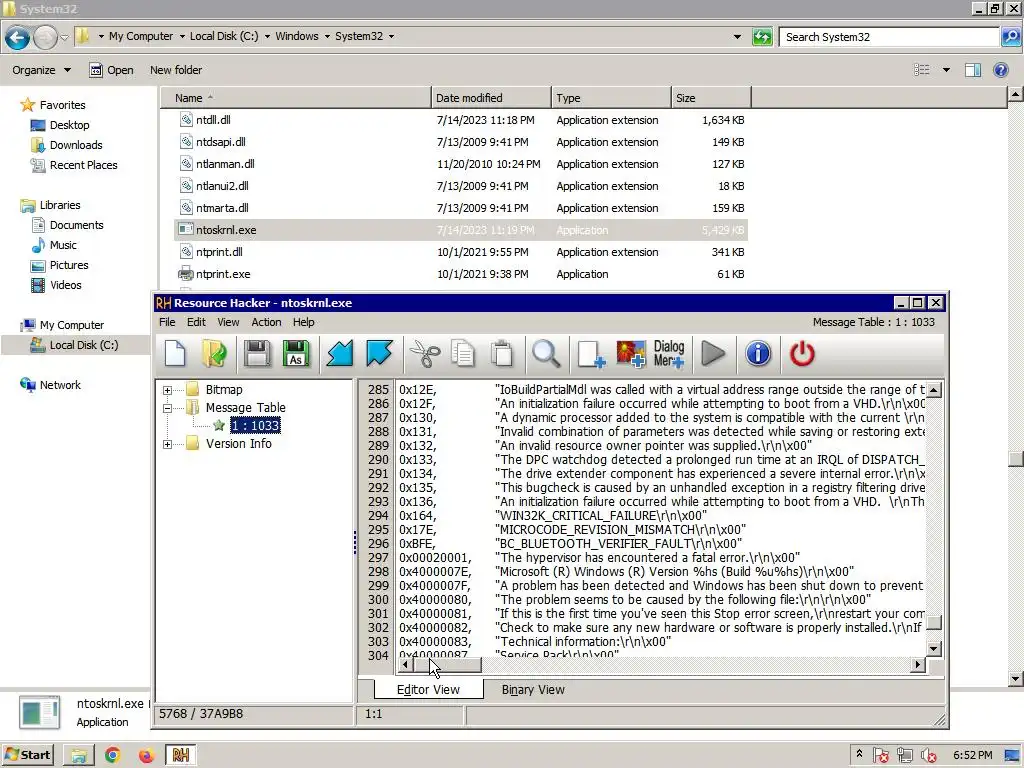Screen dimensions: 1024x768
Task: Expand the Local Disk (C:) breadcrumb arrow
Action: click(x=267, y=37)
